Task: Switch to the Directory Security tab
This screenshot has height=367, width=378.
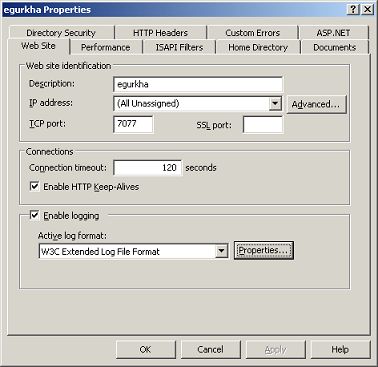Action: (61, 33)
